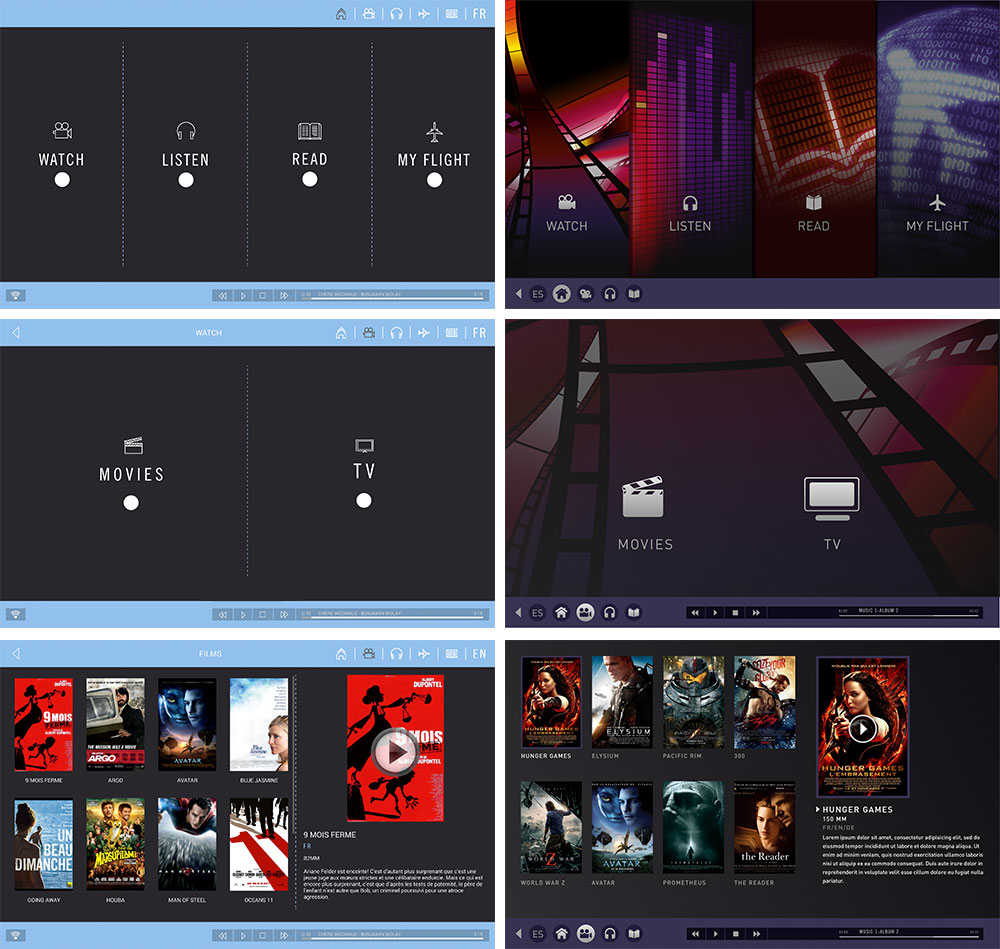Click the camera icon in the WATCH header bar
This screenshot has height=949, width=1000.
click(369, 333)
